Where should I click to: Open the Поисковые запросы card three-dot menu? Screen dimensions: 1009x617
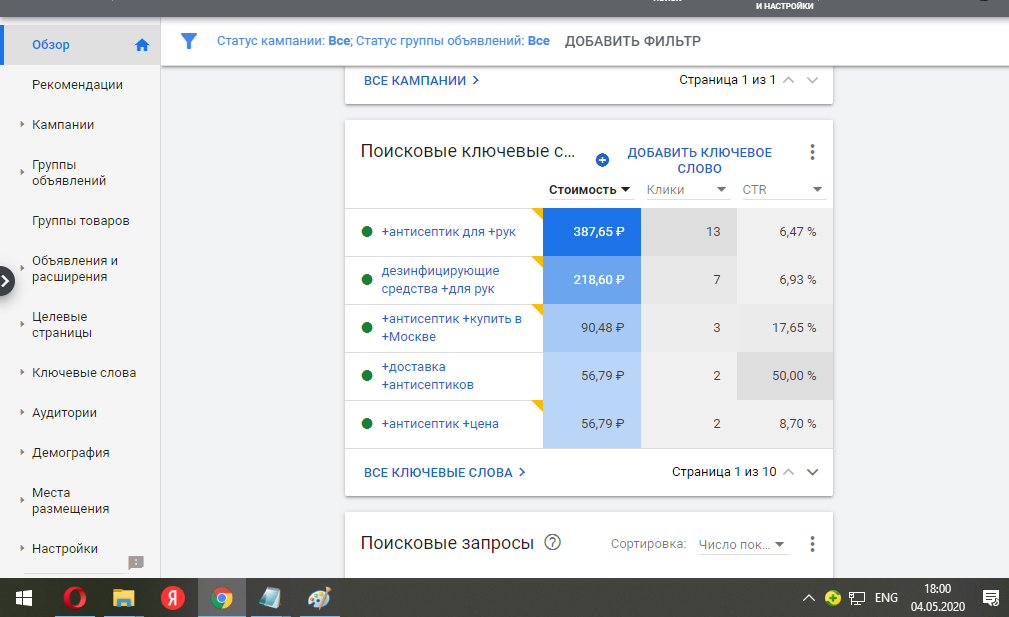812,544
